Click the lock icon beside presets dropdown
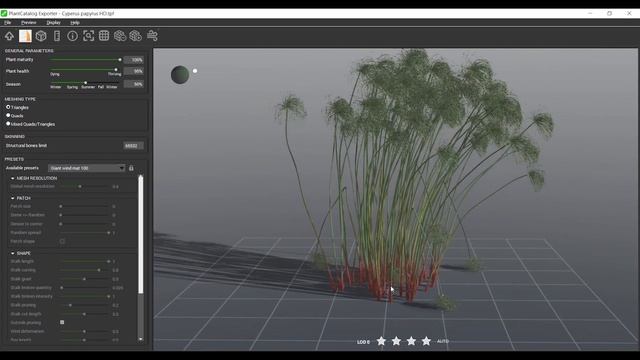Viewport: 640px width, 360px height. [131, 168]
